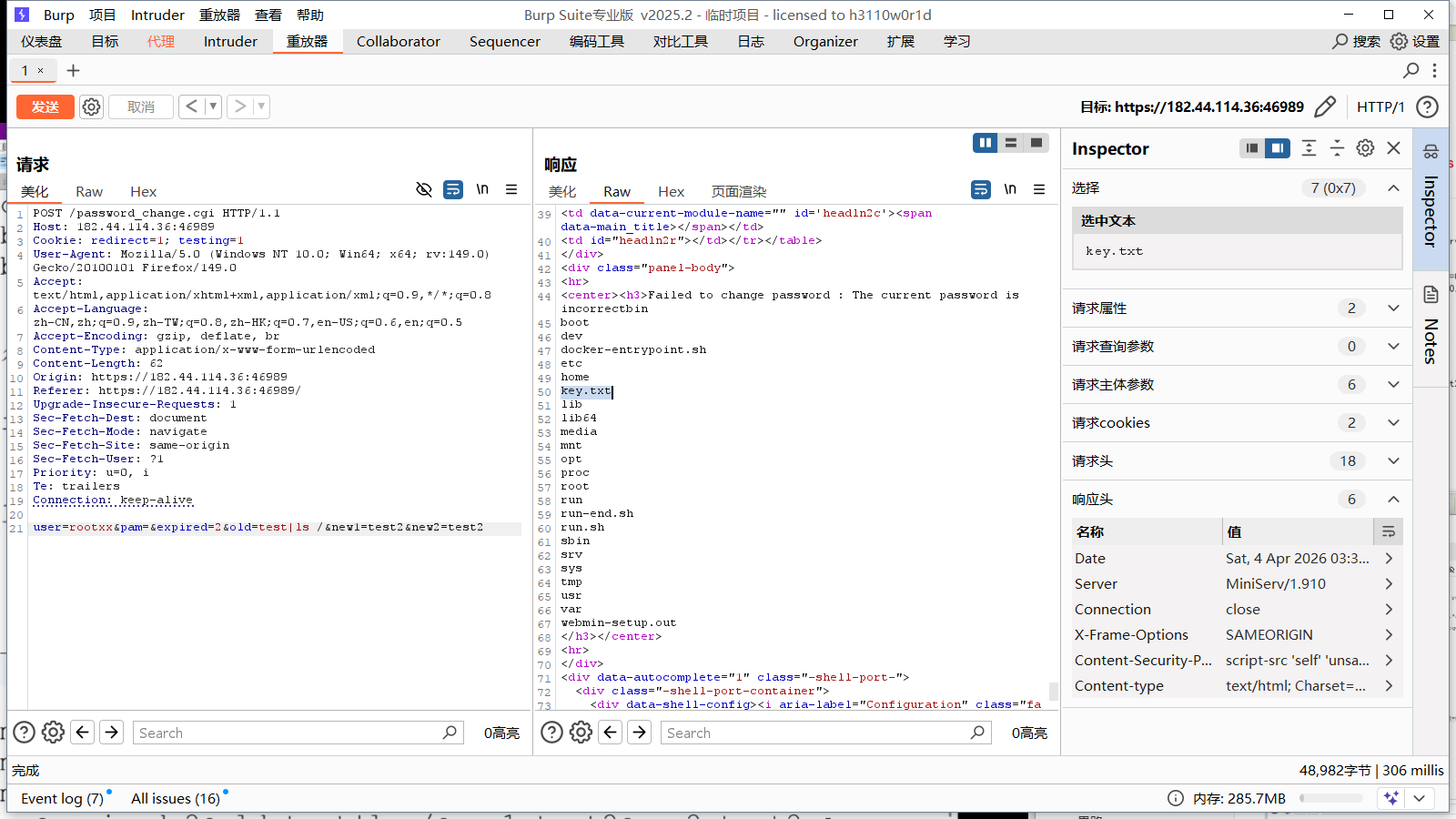Screen dimensions: 1456x819
Task: Open the Repeater tab options kebab menu
Action: (x=1434, y=70)
